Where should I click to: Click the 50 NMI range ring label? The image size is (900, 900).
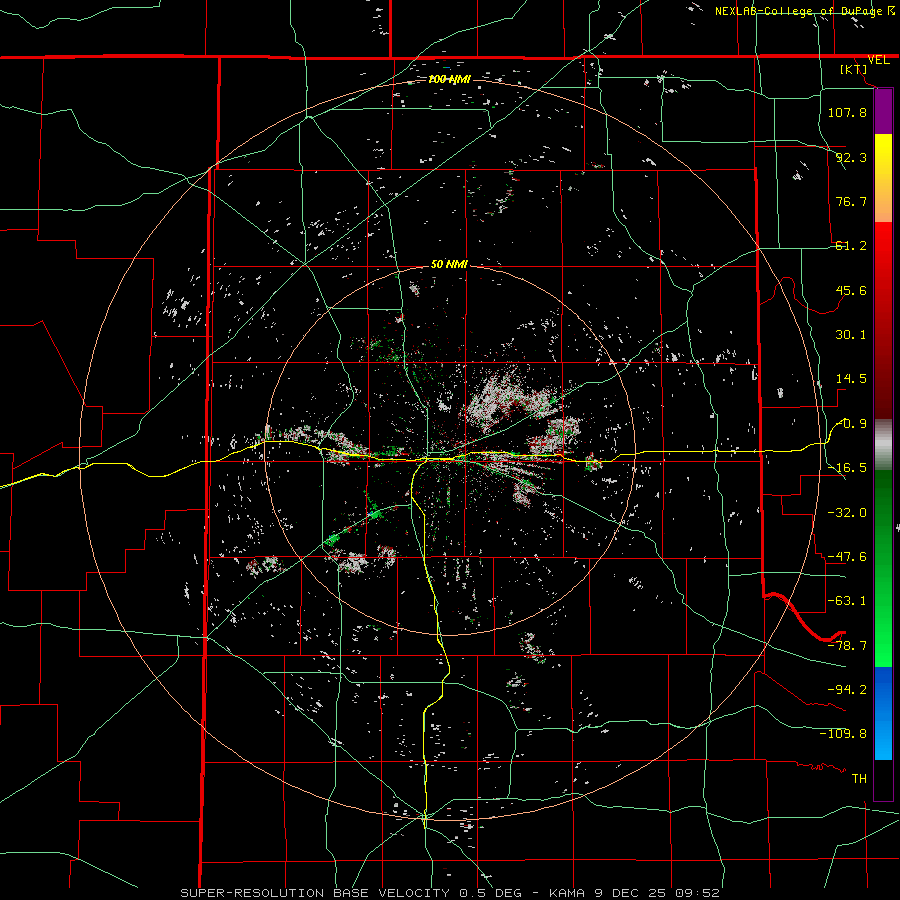[449, 265]
